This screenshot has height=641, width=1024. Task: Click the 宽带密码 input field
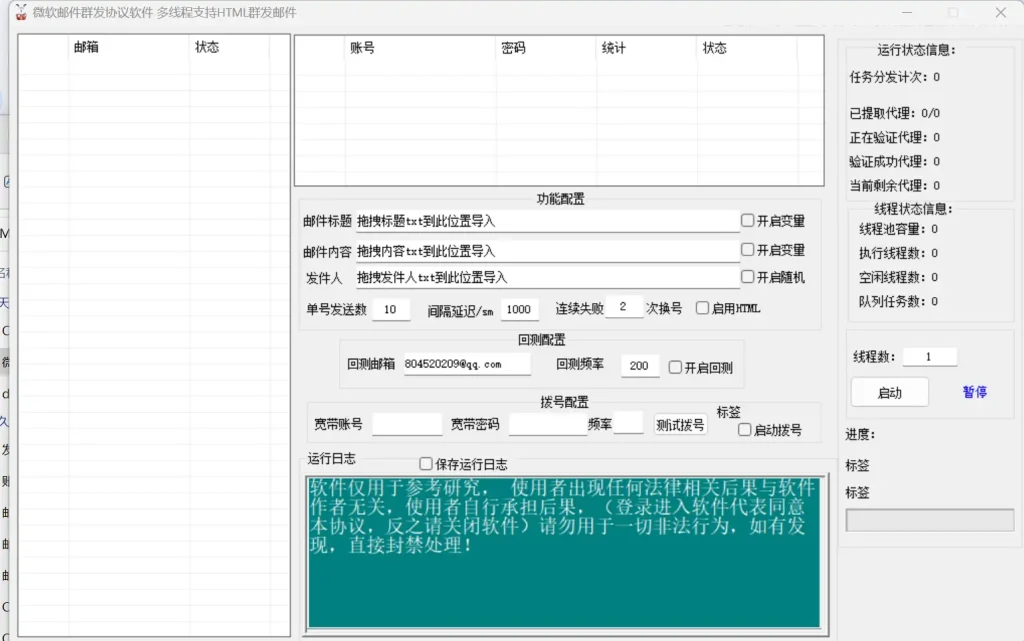click(548, 424)
